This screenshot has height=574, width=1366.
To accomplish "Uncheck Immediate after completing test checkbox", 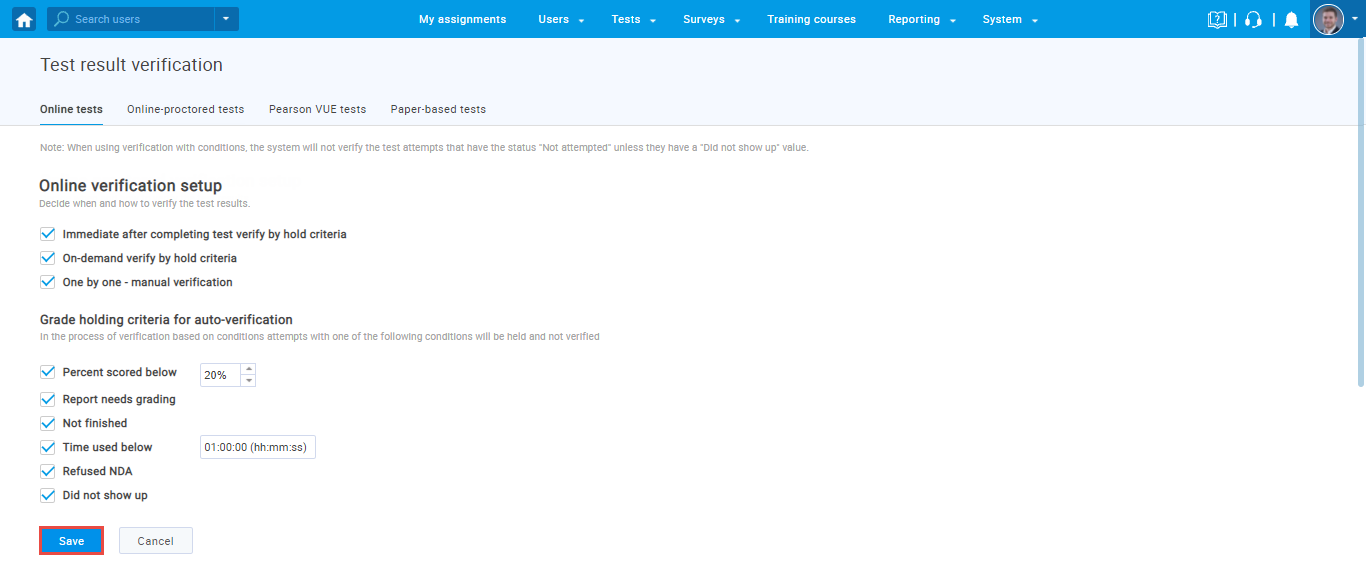I will coord(47,234).
